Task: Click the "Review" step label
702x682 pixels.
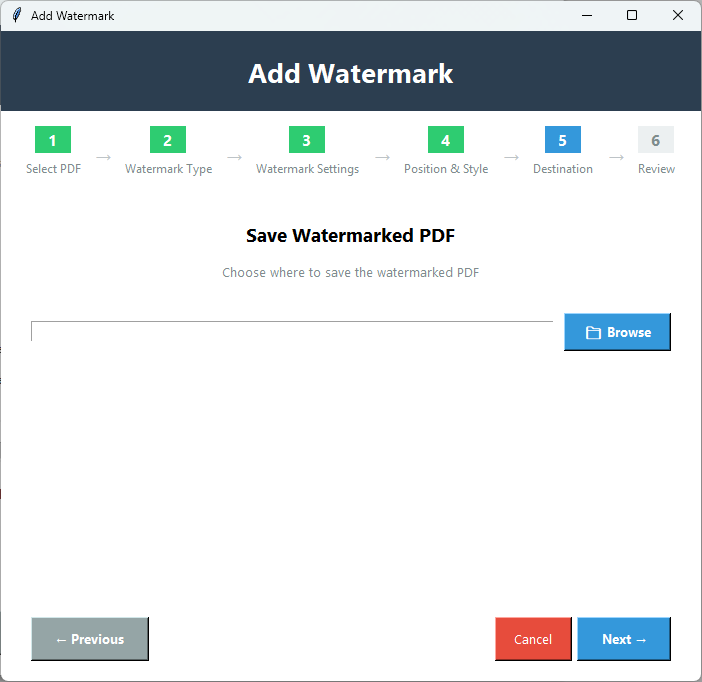Action: click(x=656, y=169)
